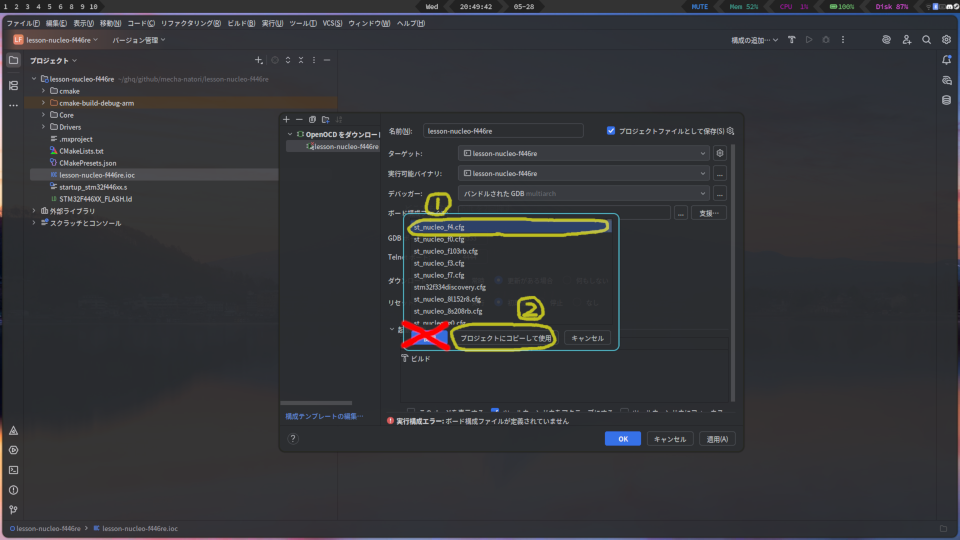Click the edit configuration templates link
The width and height of the screenshot is (960, 540).
324,416
